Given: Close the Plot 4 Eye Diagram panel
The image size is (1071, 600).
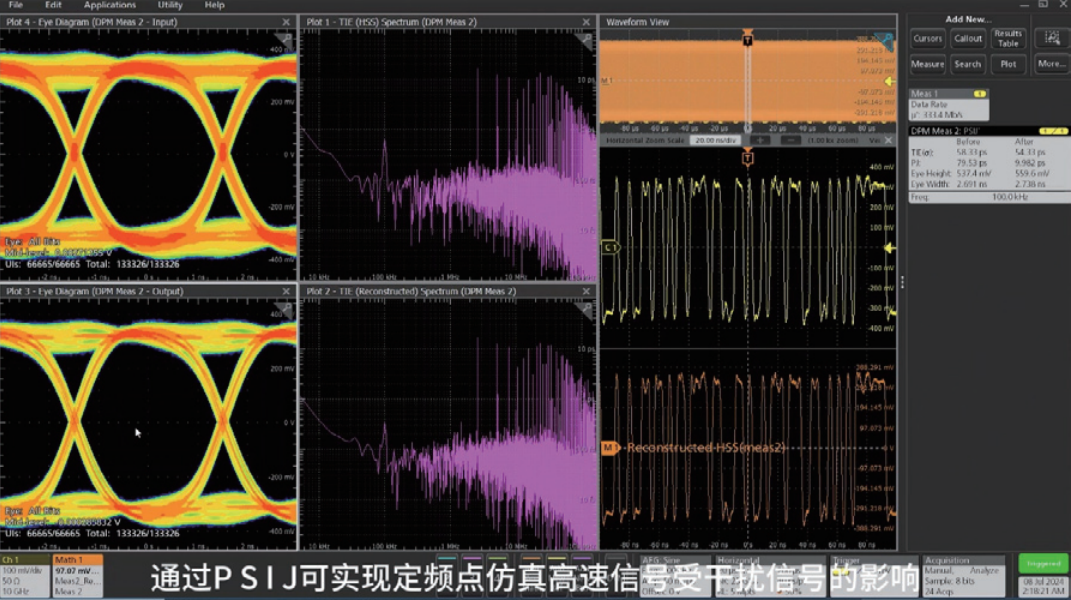Looking at the screenshot, I should coord(287,22).
